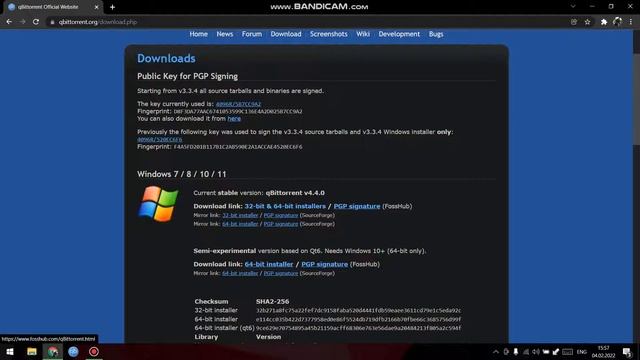Open stable version PGP signature (FossHub)
The height and width of the screenshot is (360, 640).
[357, 207]
